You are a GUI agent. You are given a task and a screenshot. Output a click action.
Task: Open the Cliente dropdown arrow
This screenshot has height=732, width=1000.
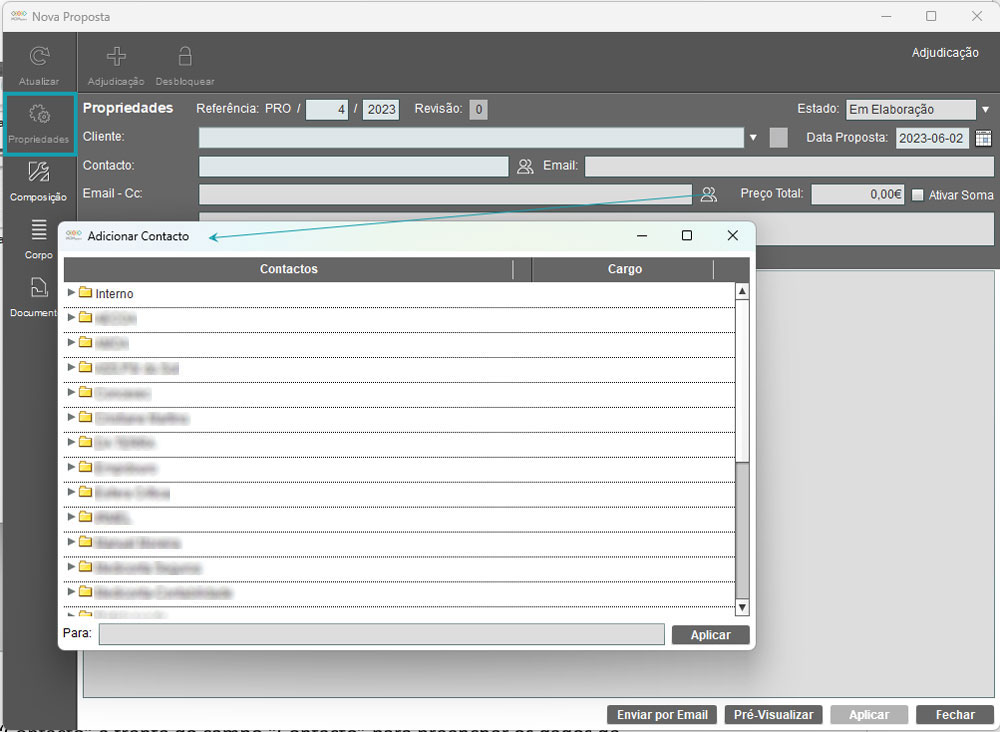pyautogui.click(x=753, y=138)
